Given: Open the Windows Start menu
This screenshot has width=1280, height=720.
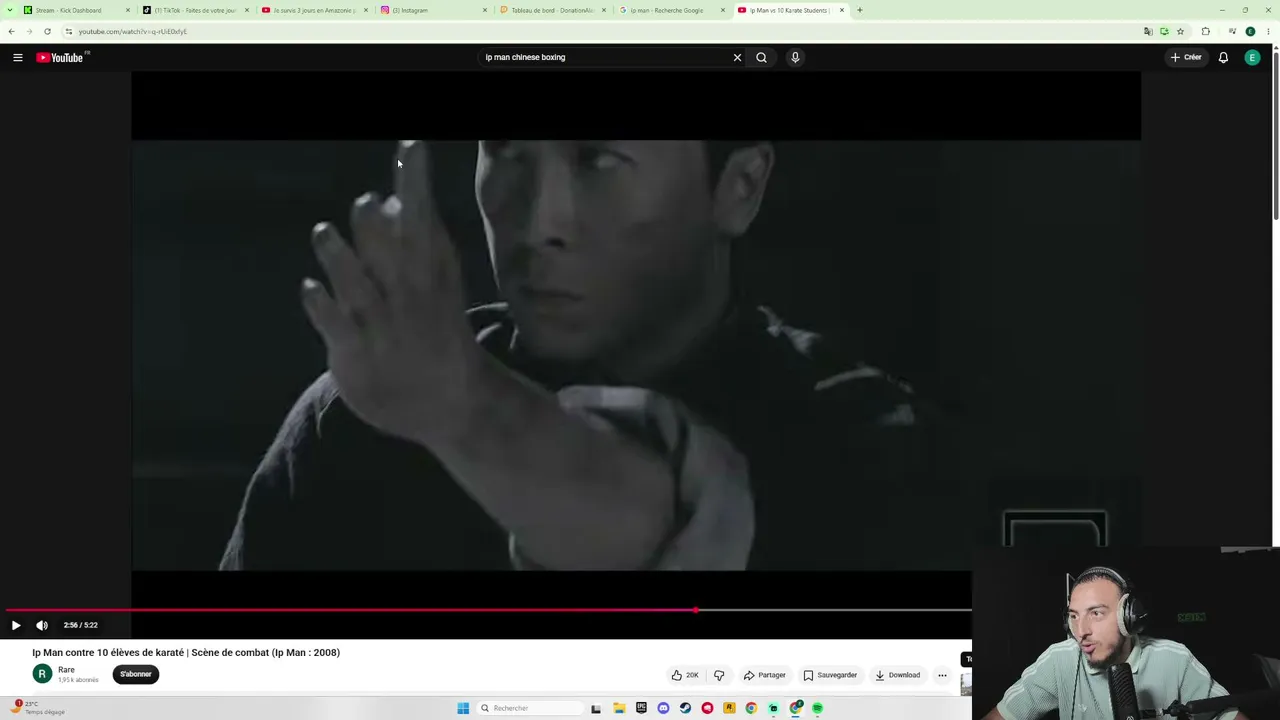Looking at the screenshot, I should click(x=463, y=708).
